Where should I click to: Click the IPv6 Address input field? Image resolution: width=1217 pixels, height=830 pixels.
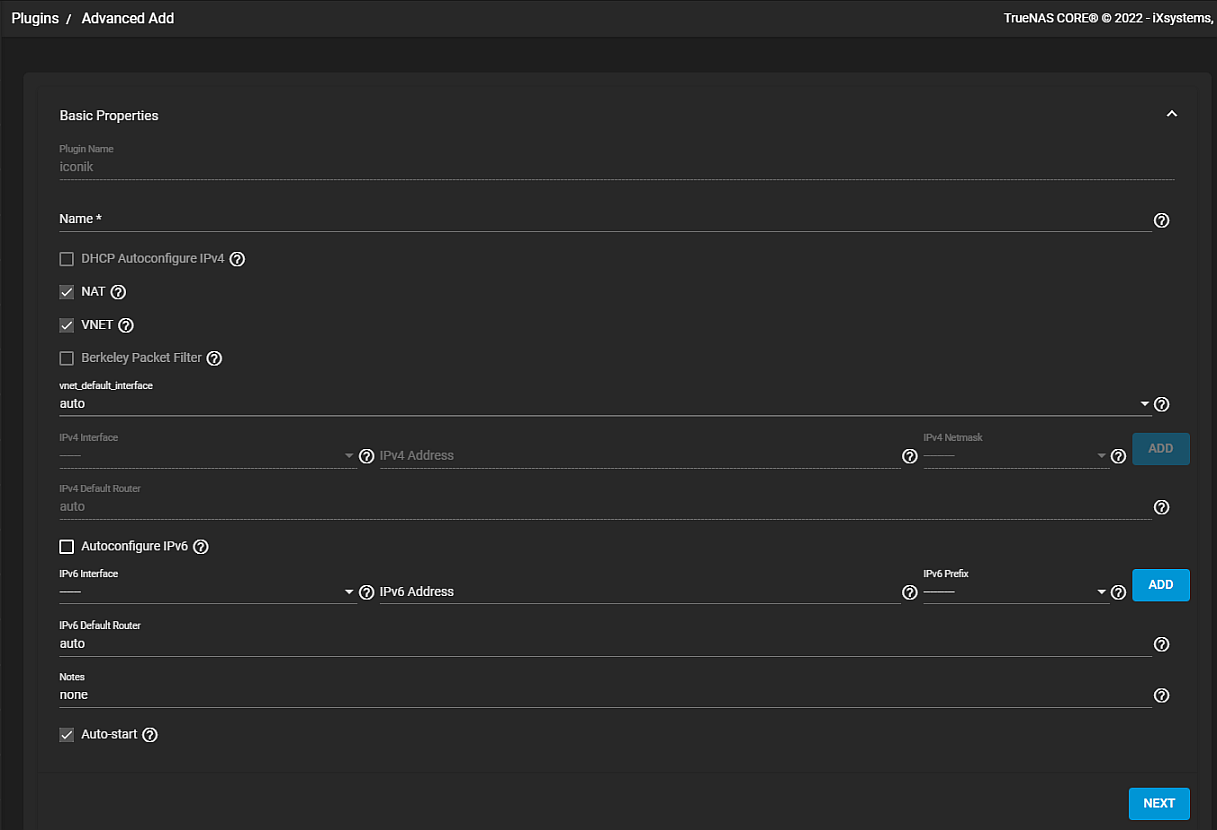click(639, 592)
